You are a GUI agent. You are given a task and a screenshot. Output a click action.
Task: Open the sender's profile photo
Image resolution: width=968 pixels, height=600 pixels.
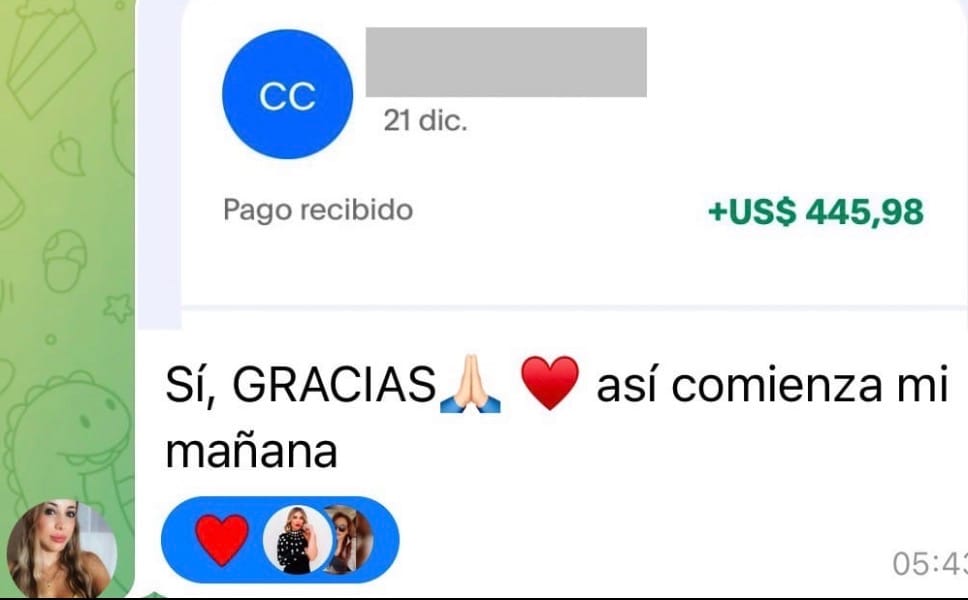[x=62, y=548]
